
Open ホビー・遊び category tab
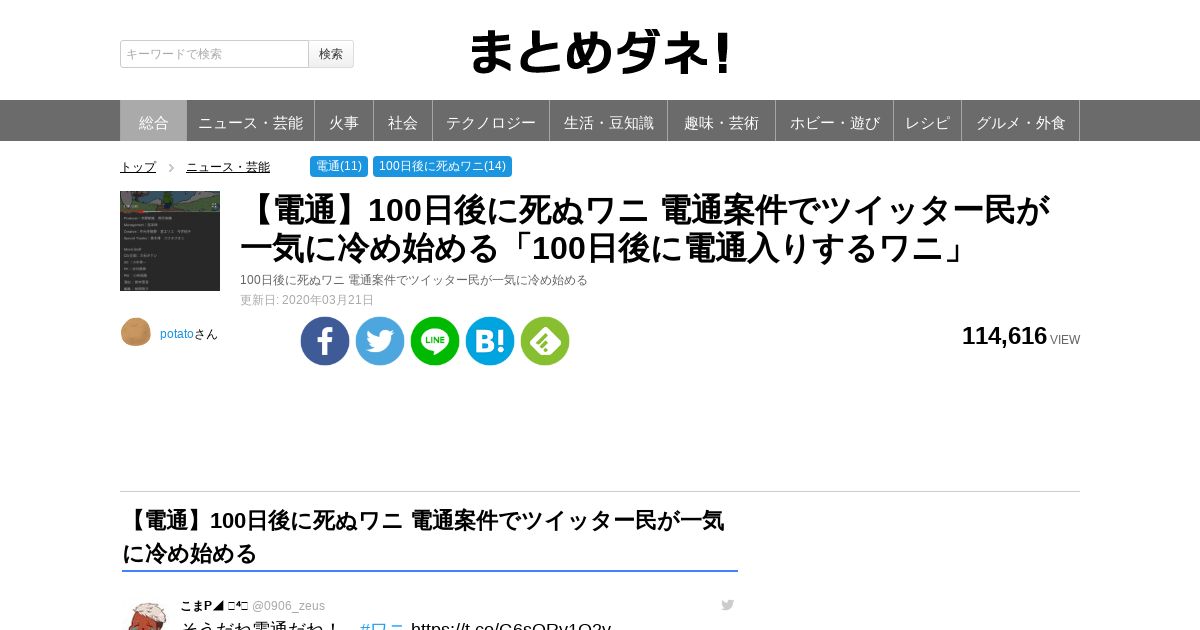point(835,121)
